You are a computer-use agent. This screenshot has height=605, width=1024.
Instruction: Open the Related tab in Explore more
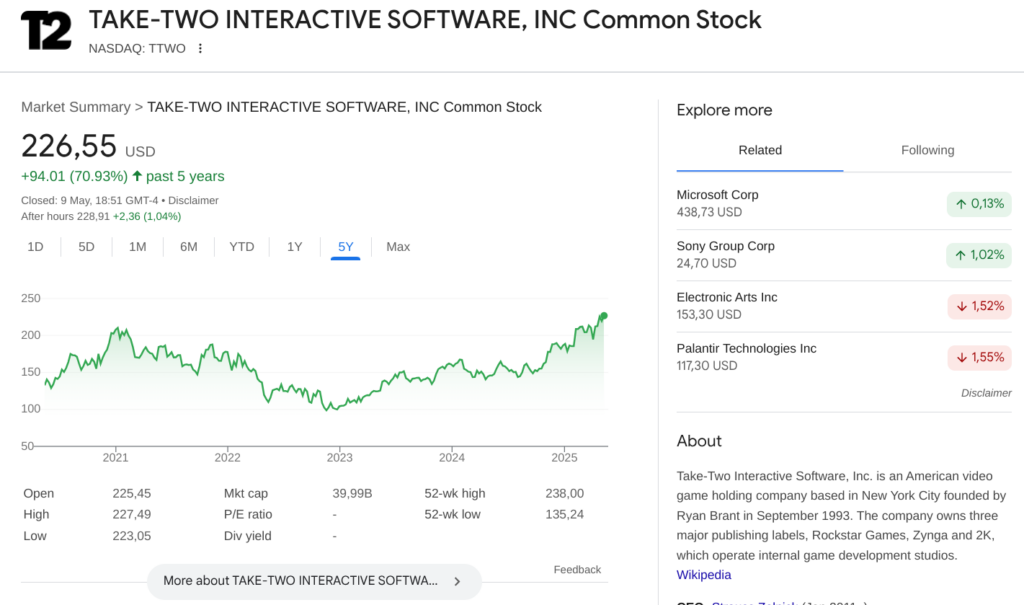click(760, 150)
